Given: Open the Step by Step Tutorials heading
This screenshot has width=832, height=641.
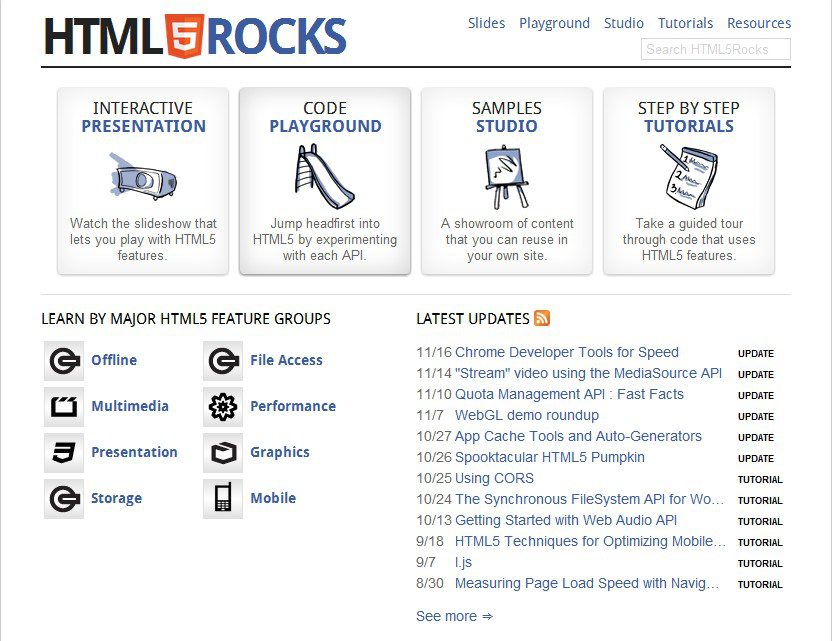Looking at the screenshot, I should (x=689, y=117).
